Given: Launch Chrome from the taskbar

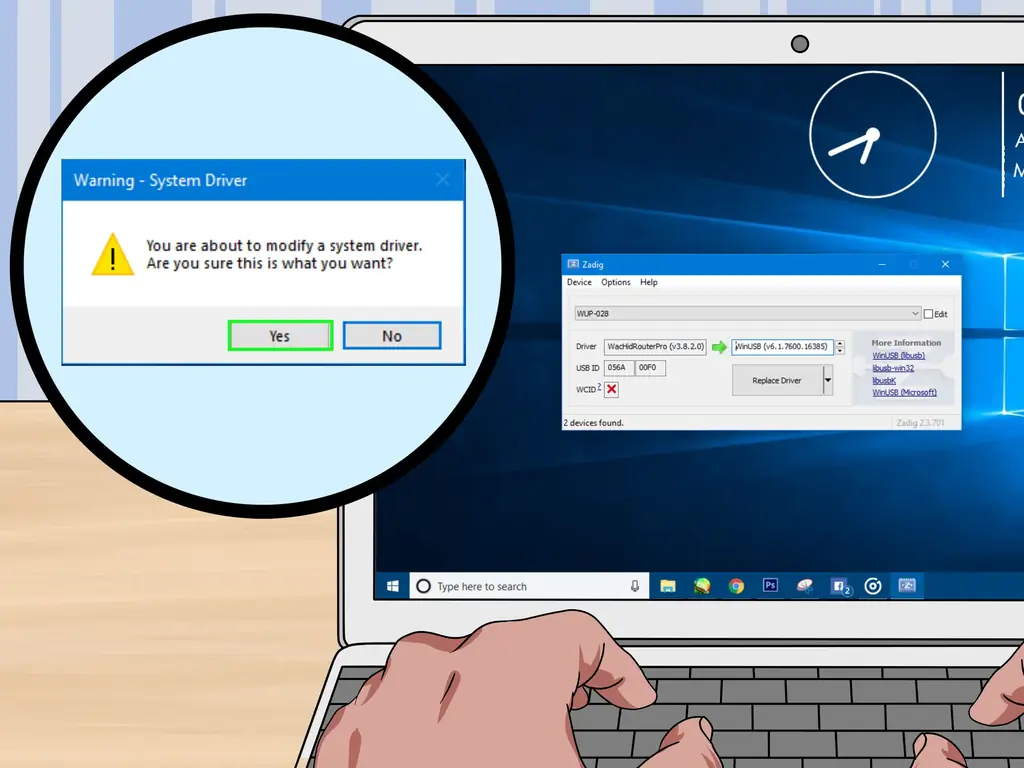Looking at the screenshot, I should (737, 586).
